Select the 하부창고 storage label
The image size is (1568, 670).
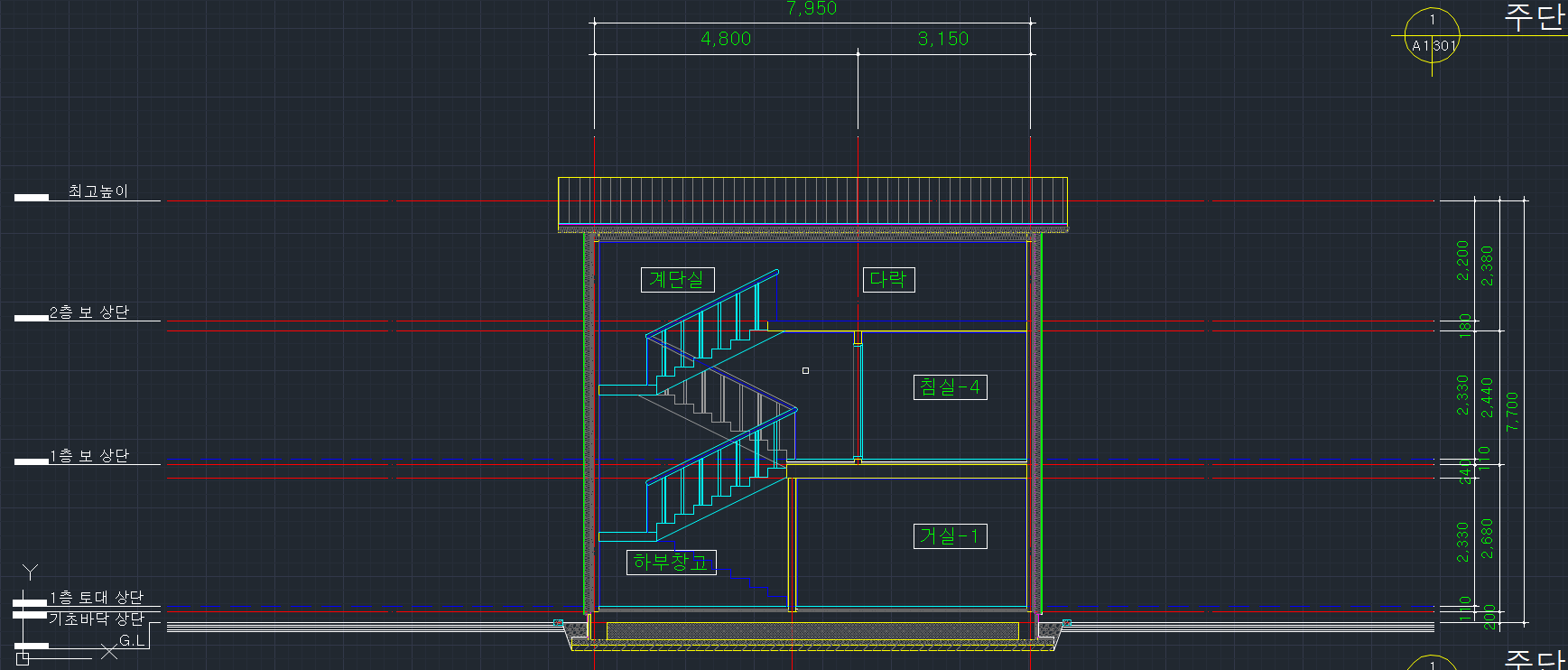pyautogui.click(x=671, y=563)
